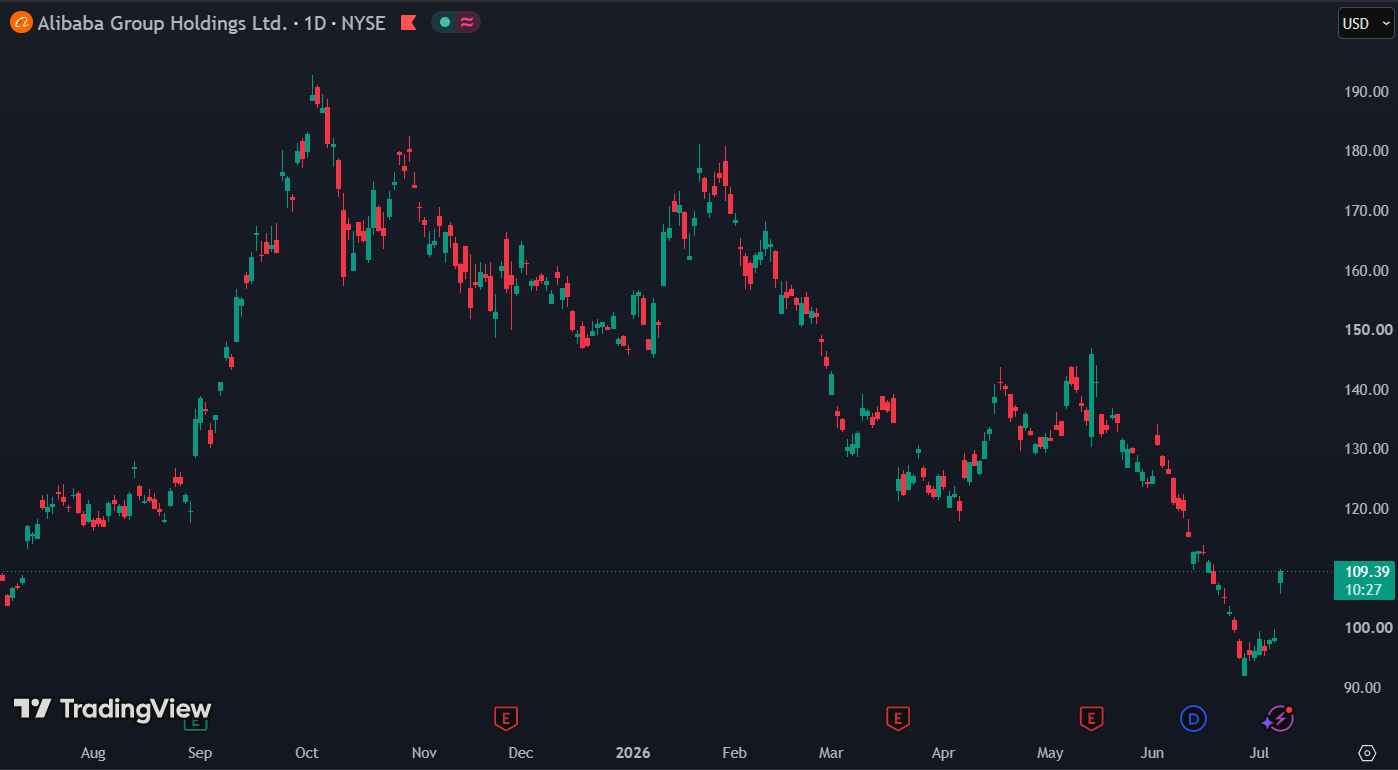Click the Oct label on time axis
Image resolution: width=1398 pixels, height=770 pixels.
[x=307, y=753]
